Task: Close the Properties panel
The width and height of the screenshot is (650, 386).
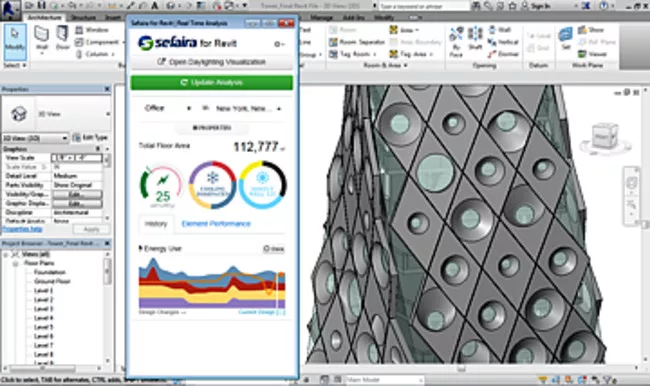Action: click(107, 89)
